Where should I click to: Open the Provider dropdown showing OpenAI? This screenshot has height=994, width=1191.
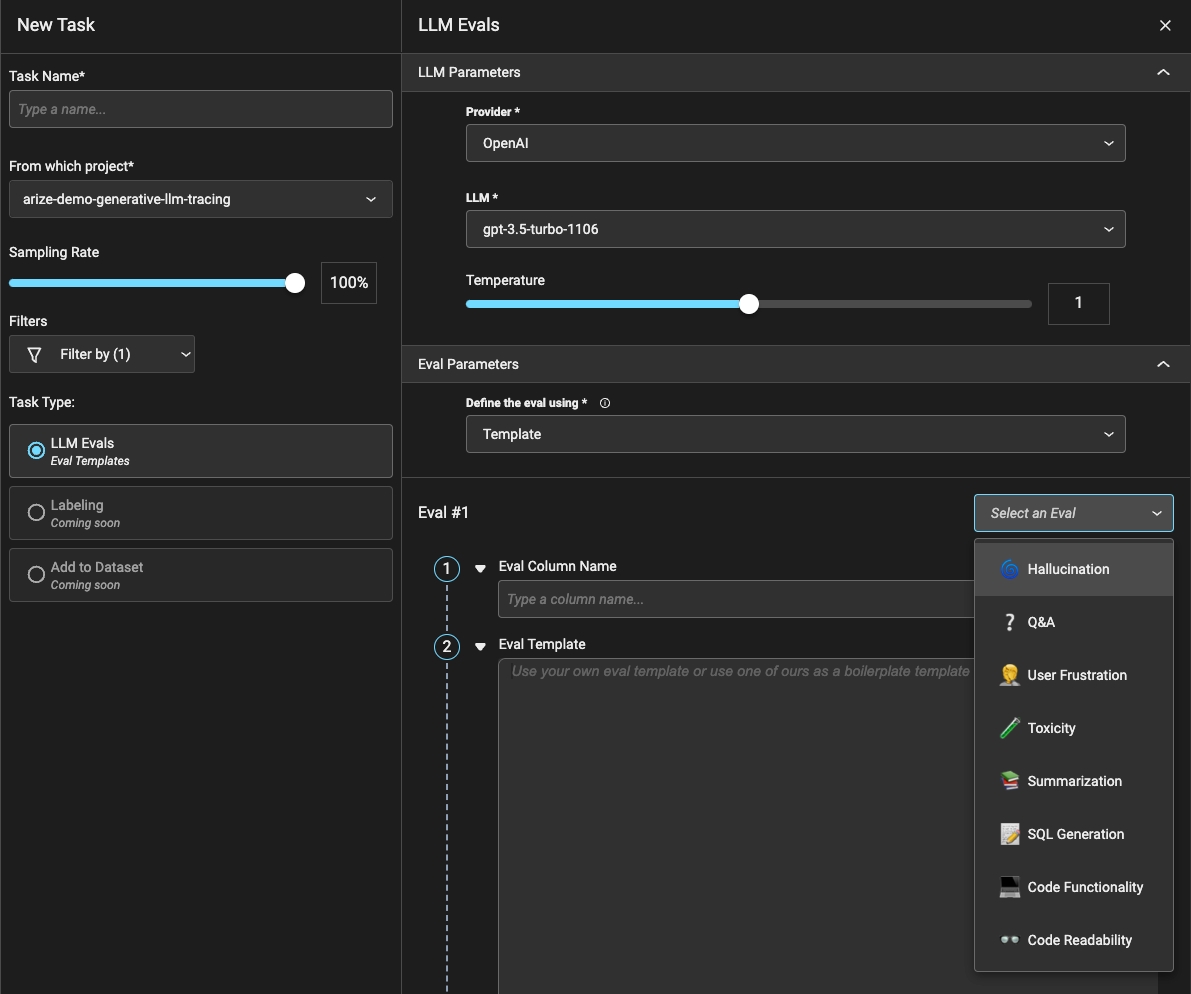pos(795,143)
